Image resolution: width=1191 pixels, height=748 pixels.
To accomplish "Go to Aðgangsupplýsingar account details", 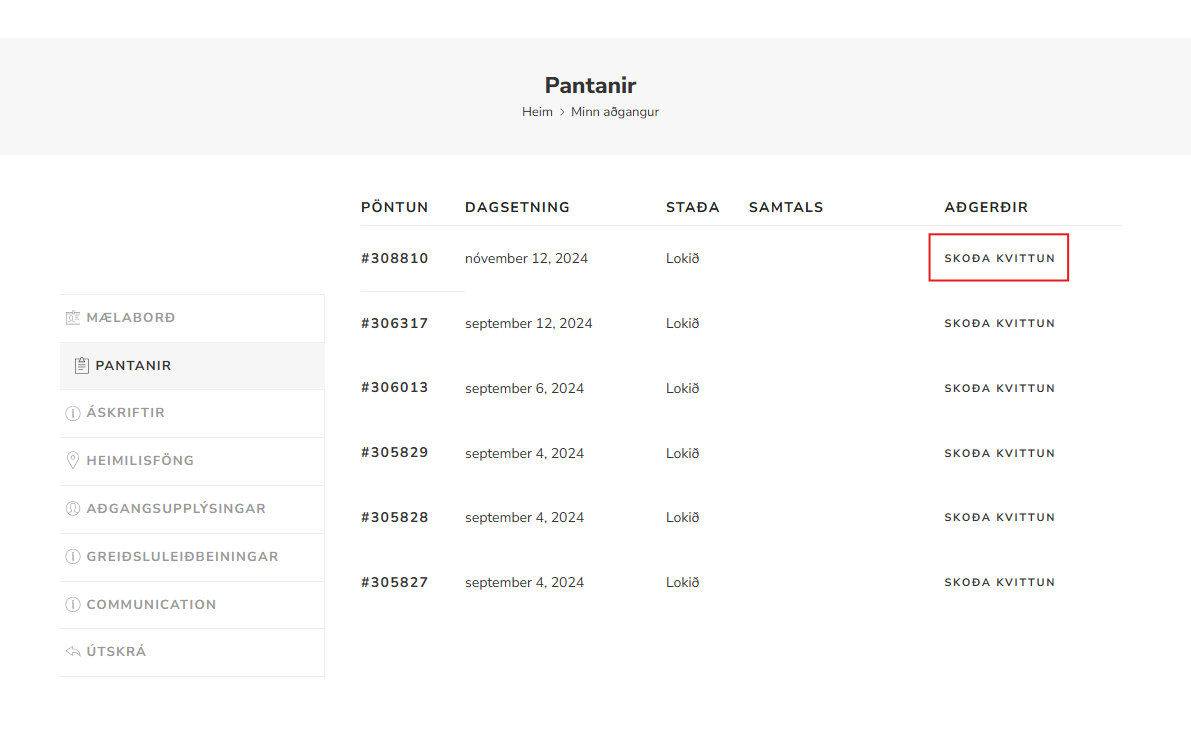I will pos(176,509).
